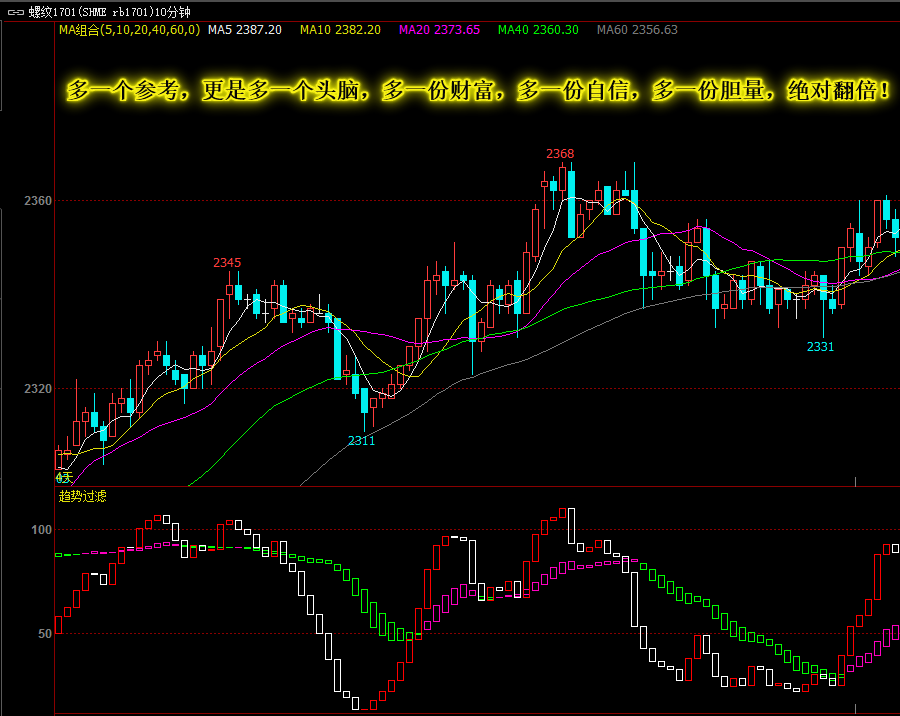Select the MA10 2382.20 readout
Screen dimensions: 900x716
pos(340,30)
